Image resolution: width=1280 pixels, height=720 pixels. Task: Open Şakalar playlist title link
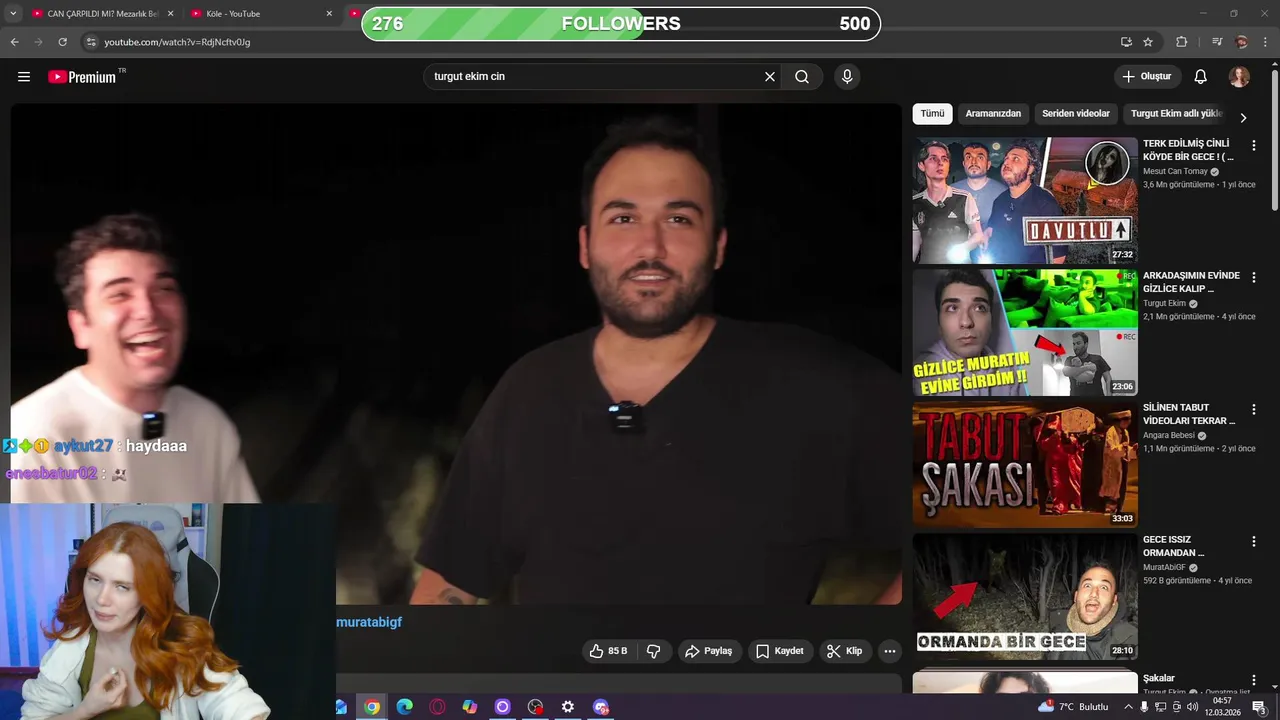[1159, 679]
